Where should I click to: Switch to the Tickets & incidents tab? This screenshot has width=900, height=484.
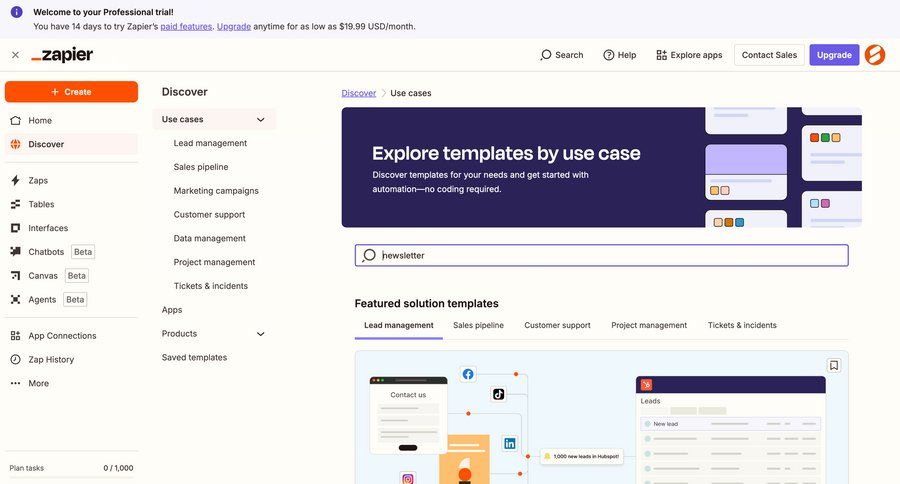[x=742, y=326]
